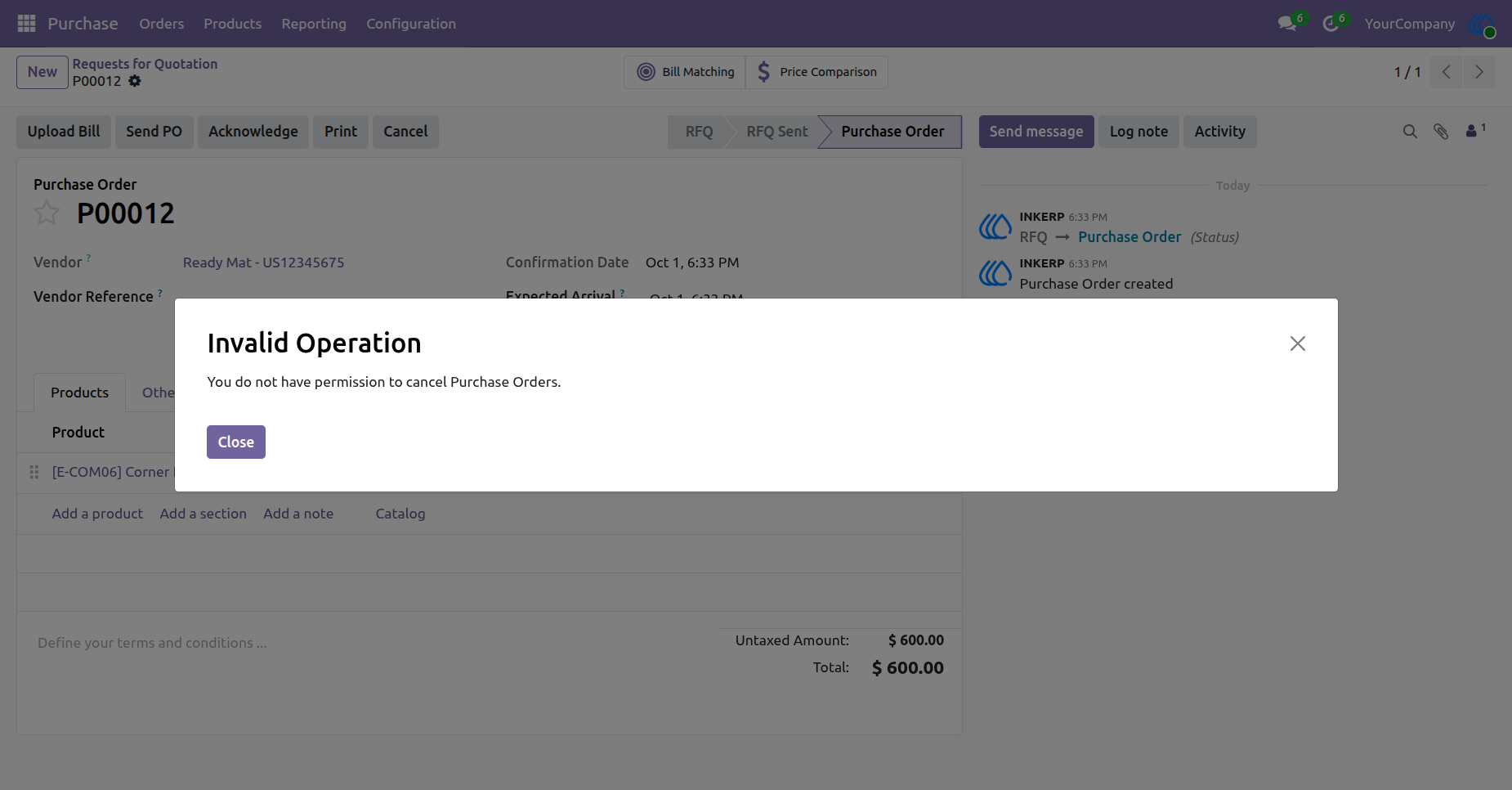The height and width of the screenshot is (790, 1512).
Task: Open Price Comparison smart button
Action: coord(816,72)
